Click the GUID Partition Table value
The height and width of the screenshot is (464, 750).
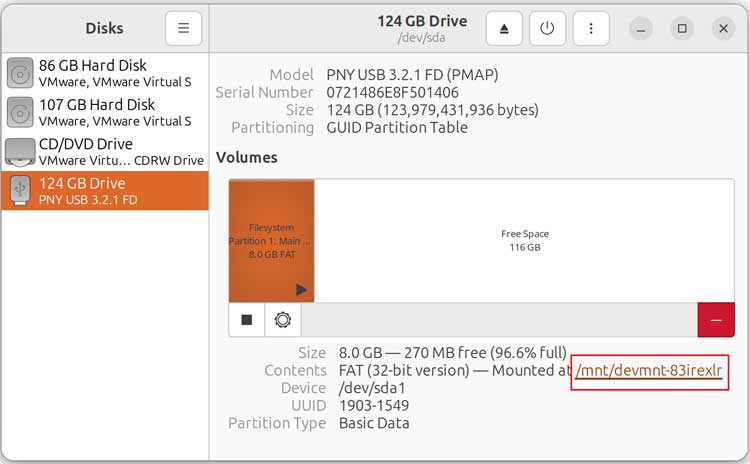point(397,128)
